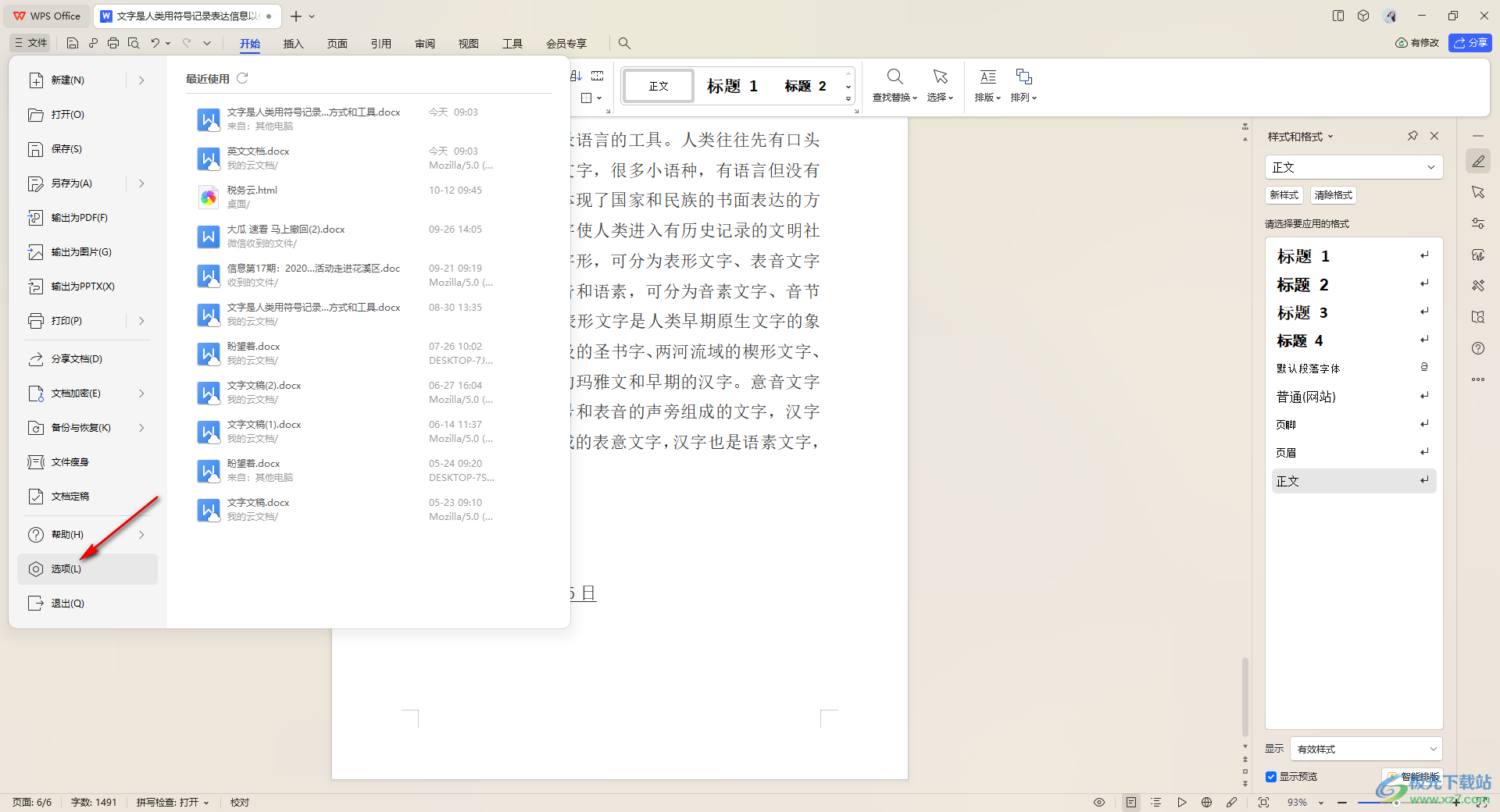Open the 拼写检查 dropdown in status bar
Screen dimensions: 1500x812
click(173, 802)
